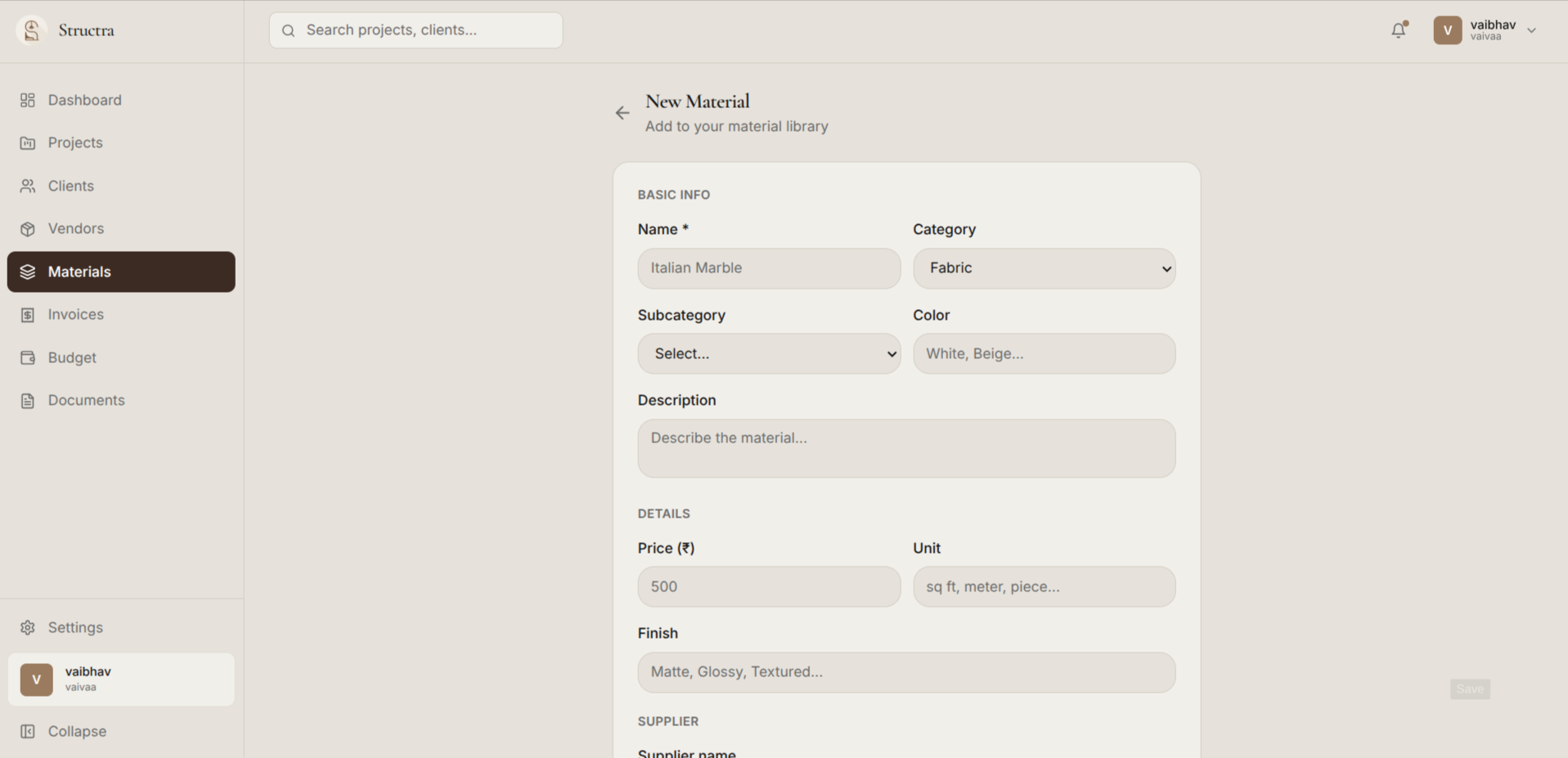Navigate to Vendors section

[121, 229]
